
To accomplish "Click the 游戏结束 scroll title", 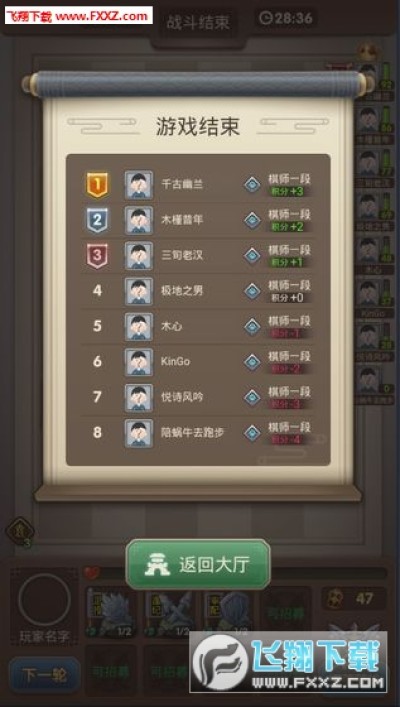I will click(x=198, y=127).
